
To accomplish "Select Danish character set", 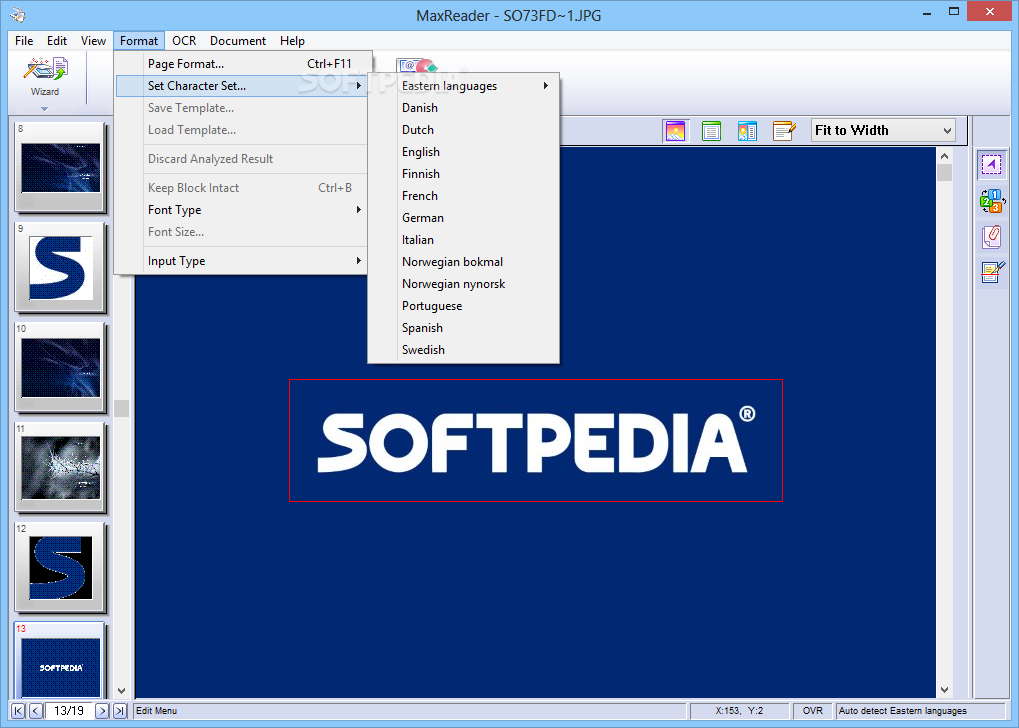I will coord(463,108).
